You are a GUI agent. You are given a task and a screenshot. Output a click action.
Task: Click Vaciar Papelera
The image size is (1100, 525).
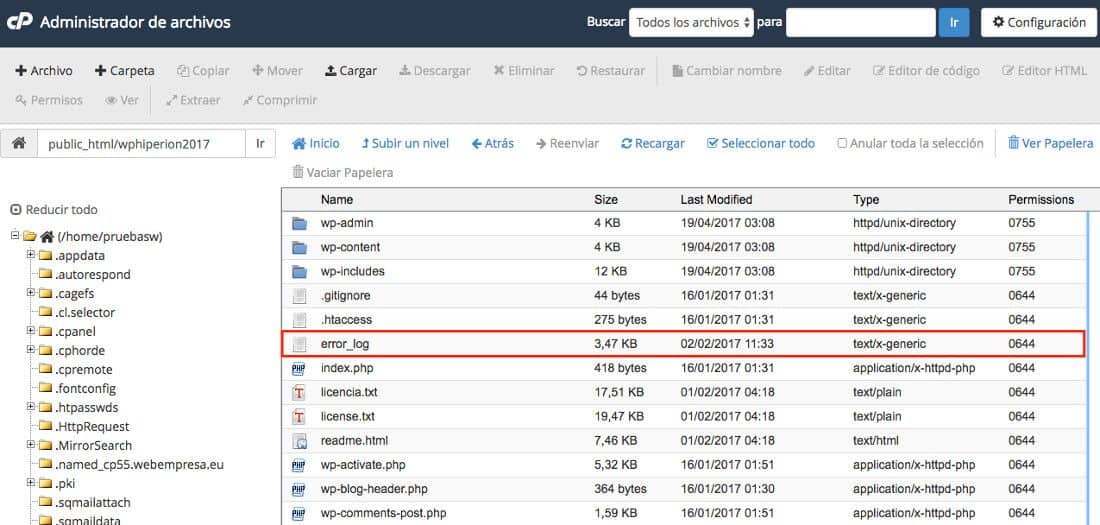(x=343, y=172)
